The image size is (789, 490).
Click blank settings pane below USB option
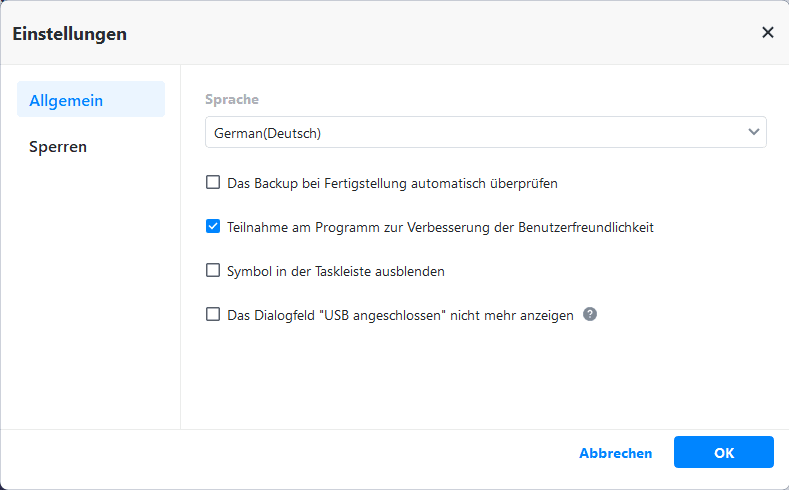pos(480,380)
